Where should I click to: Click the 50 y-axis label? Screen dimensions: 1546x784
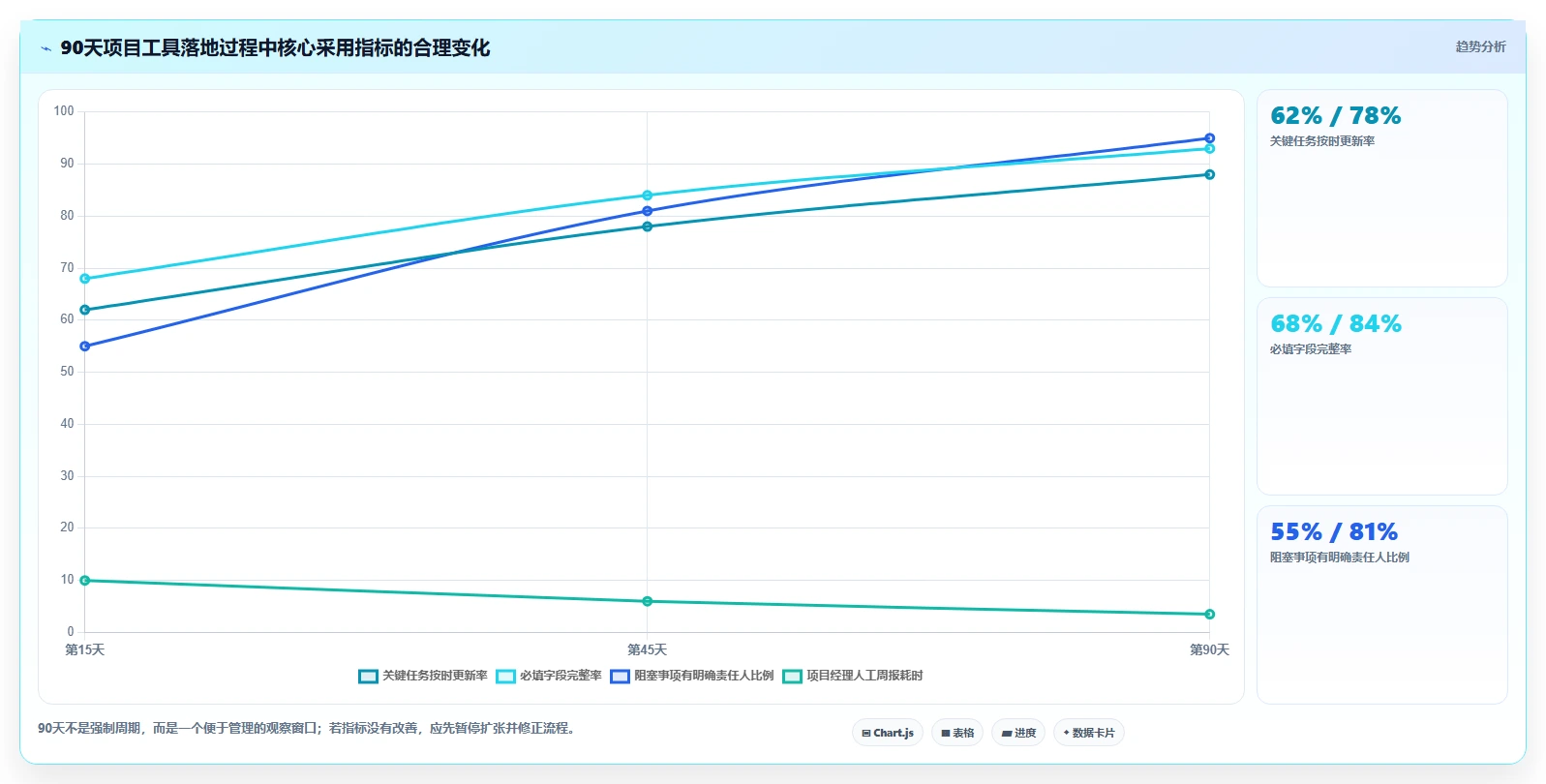67,372
